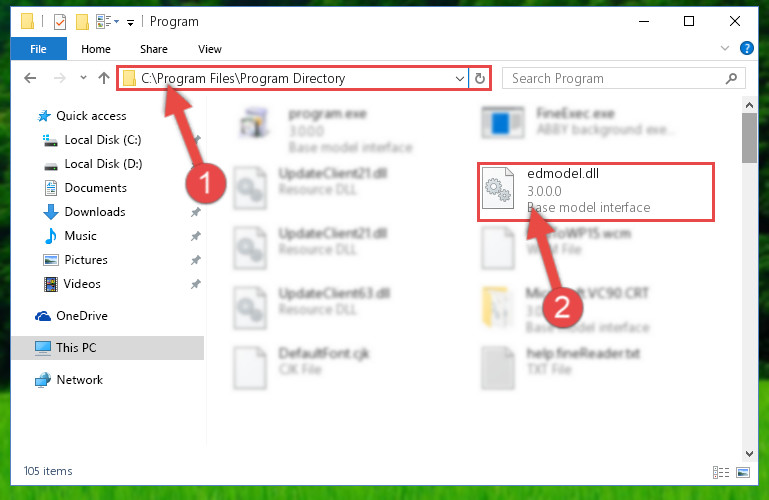Image resolution: width=769 pixels, height=500 pixels.
Task: Open Downloads in the navigation pane
Action: click(x=95, y=212)
